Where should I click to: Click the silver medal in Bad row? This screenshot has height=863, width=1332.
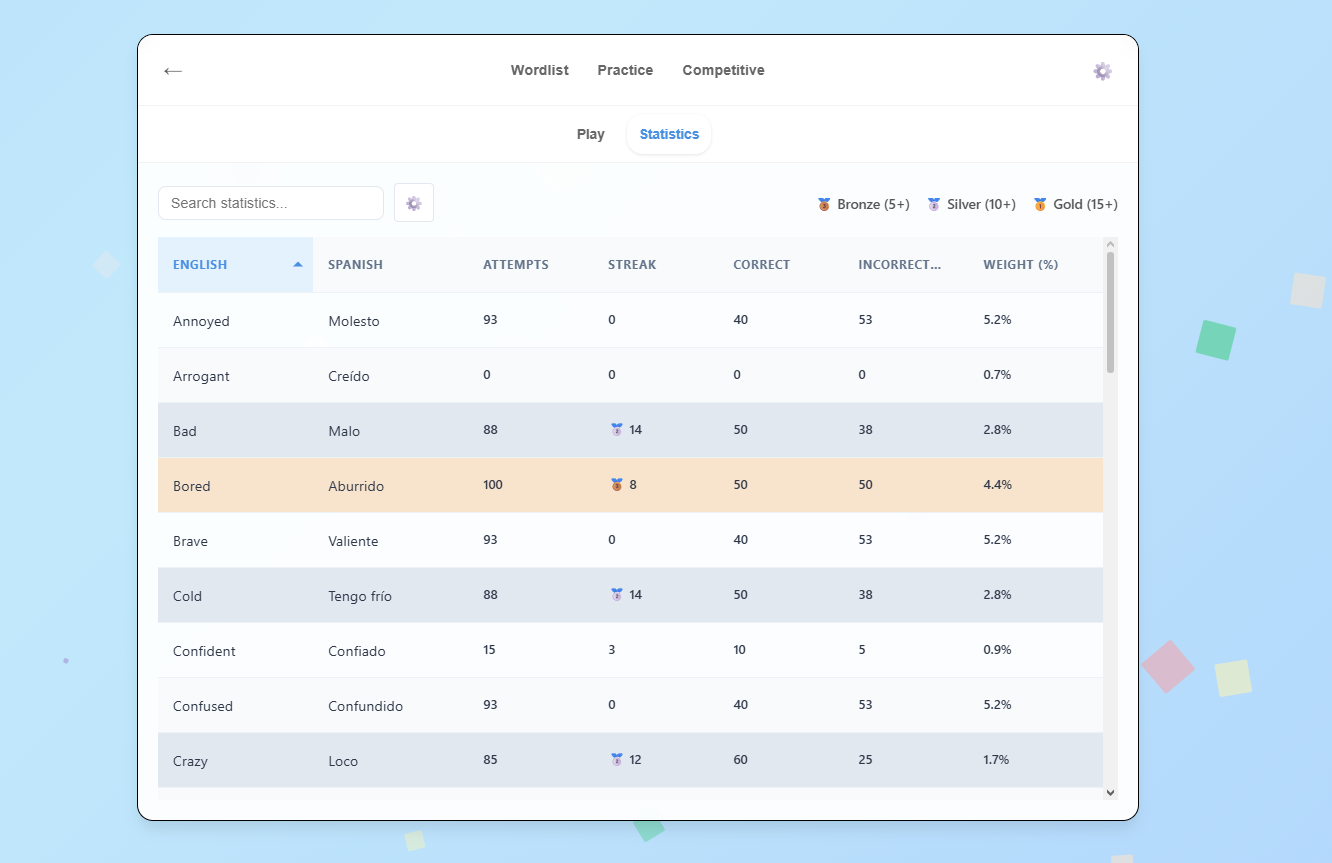point(617,430)
